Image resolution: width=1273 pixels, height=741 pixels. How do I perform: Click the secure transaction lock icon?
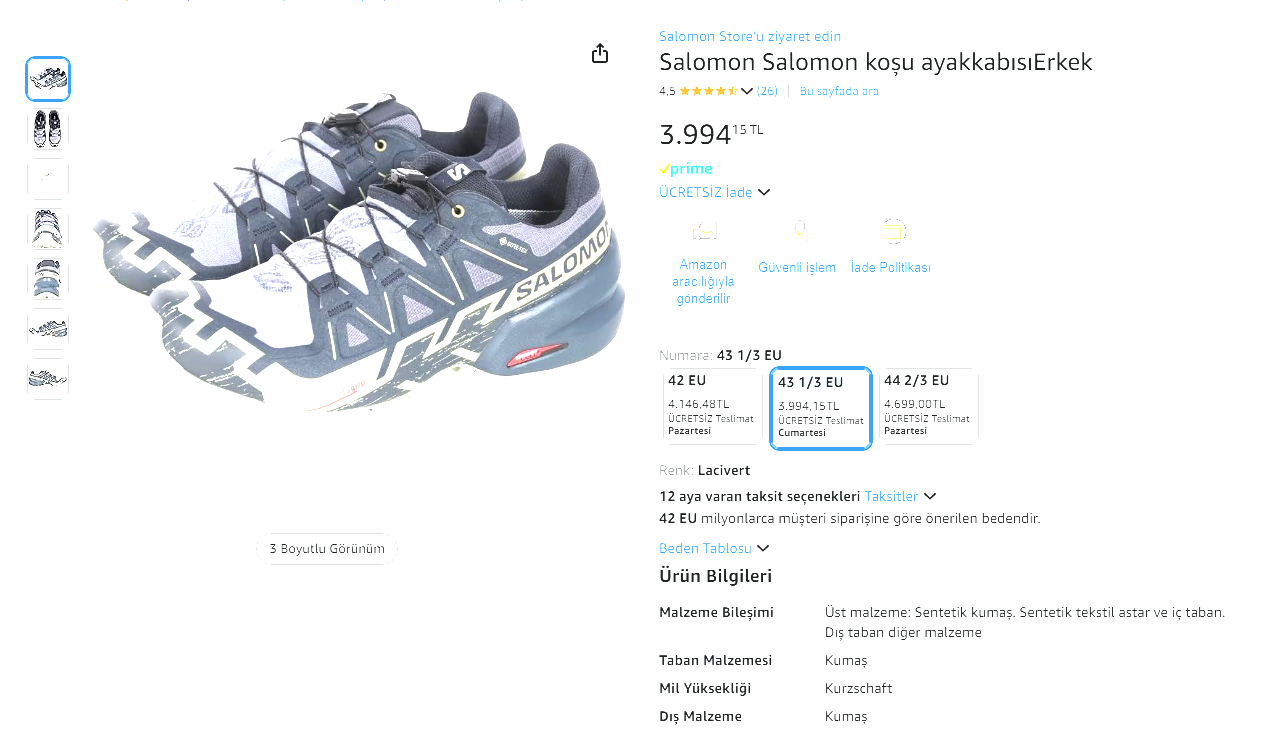pyautogui.click(x=798, y=231)
